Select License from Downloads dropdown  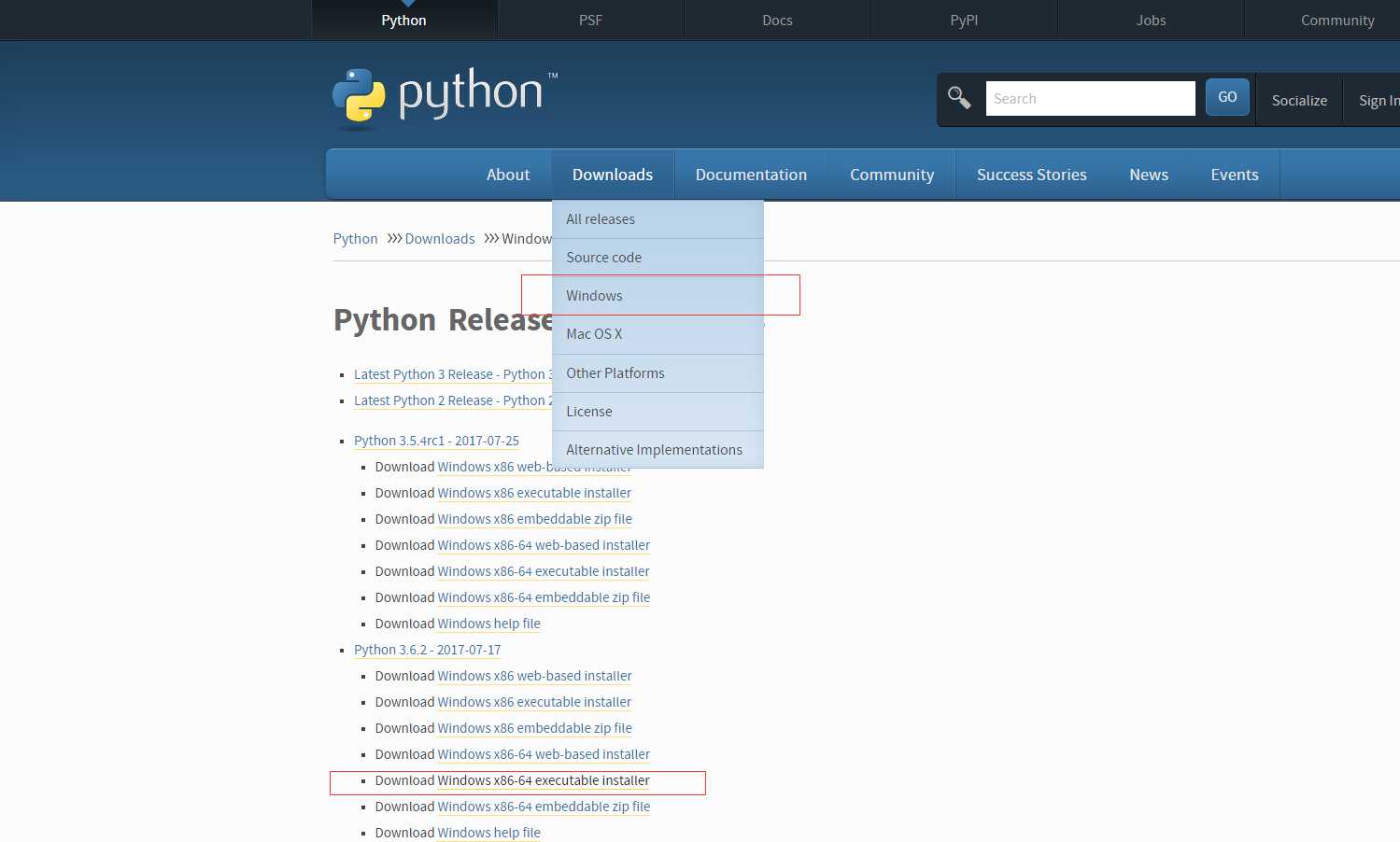pyautogui.click(x=658, y=412)
